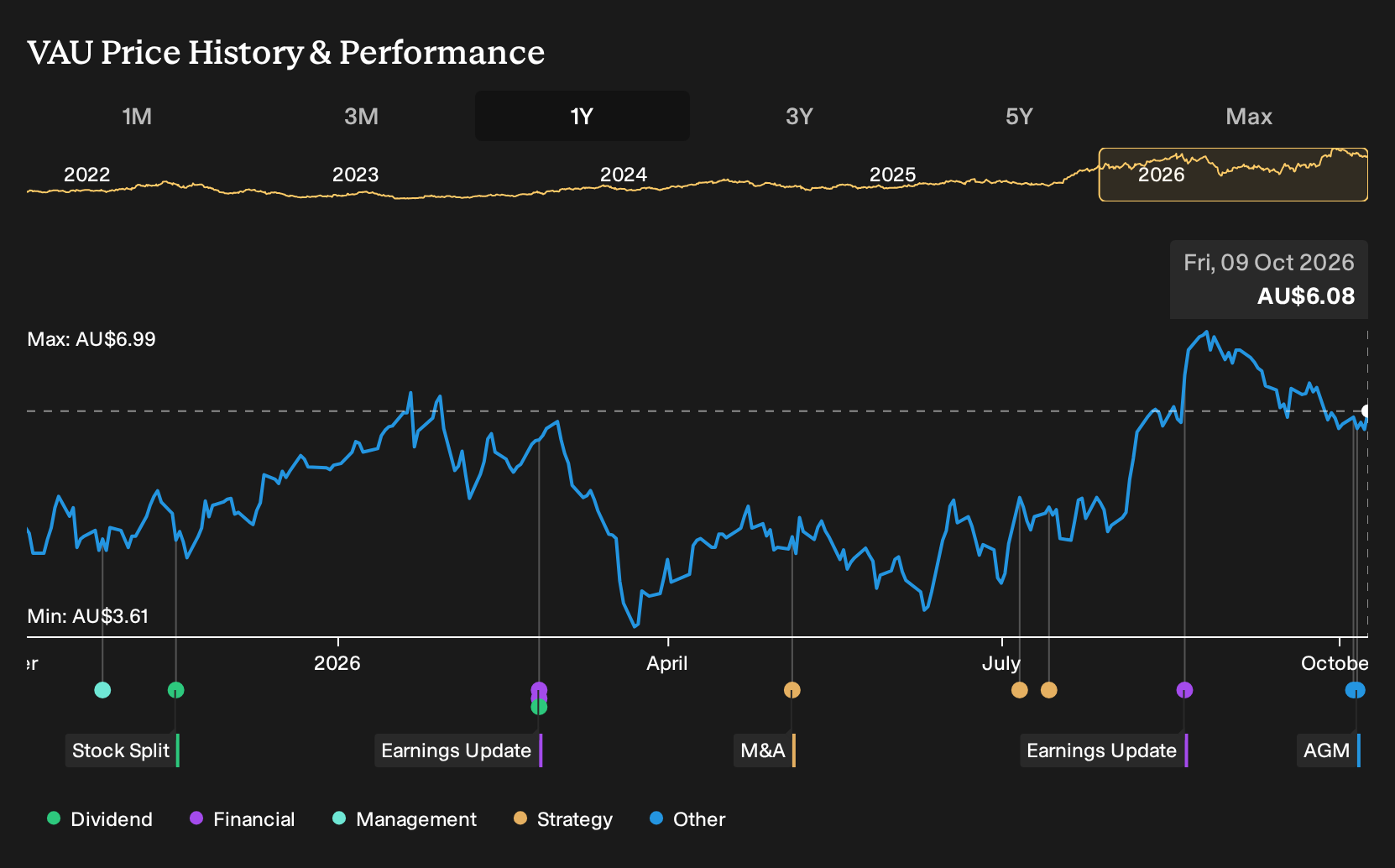The width and height of the screenshot is (1395, 868).
Task: Open the AGM event label
Action: click(1329, 750)
